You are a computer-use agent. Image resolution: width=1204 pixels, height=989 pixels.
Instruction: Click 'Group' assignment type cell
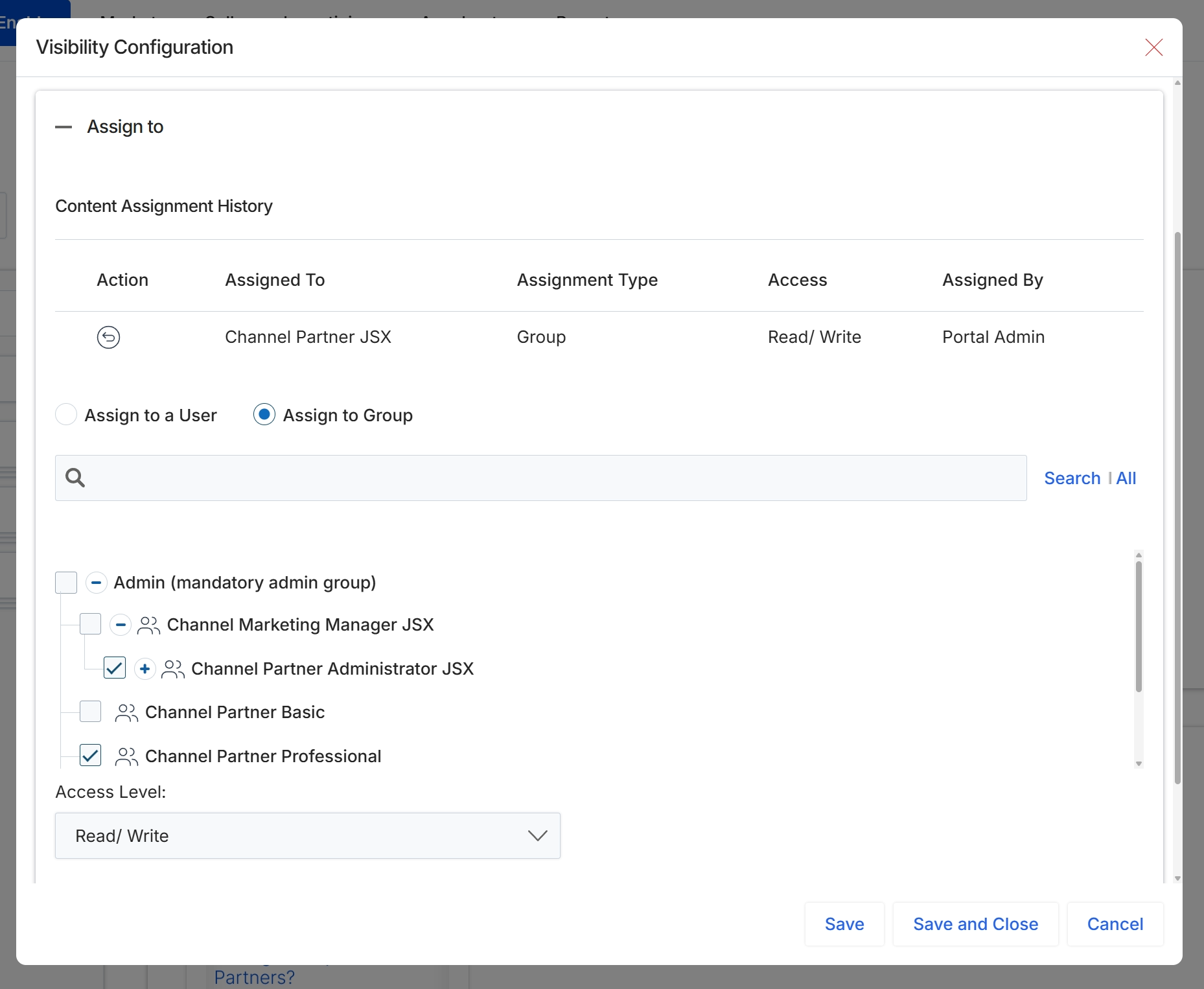click(541, 337)
